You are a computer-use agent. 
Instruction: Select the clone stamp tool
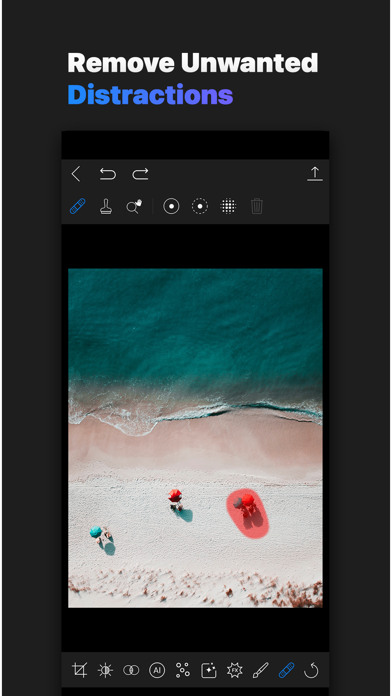(106, 206)
